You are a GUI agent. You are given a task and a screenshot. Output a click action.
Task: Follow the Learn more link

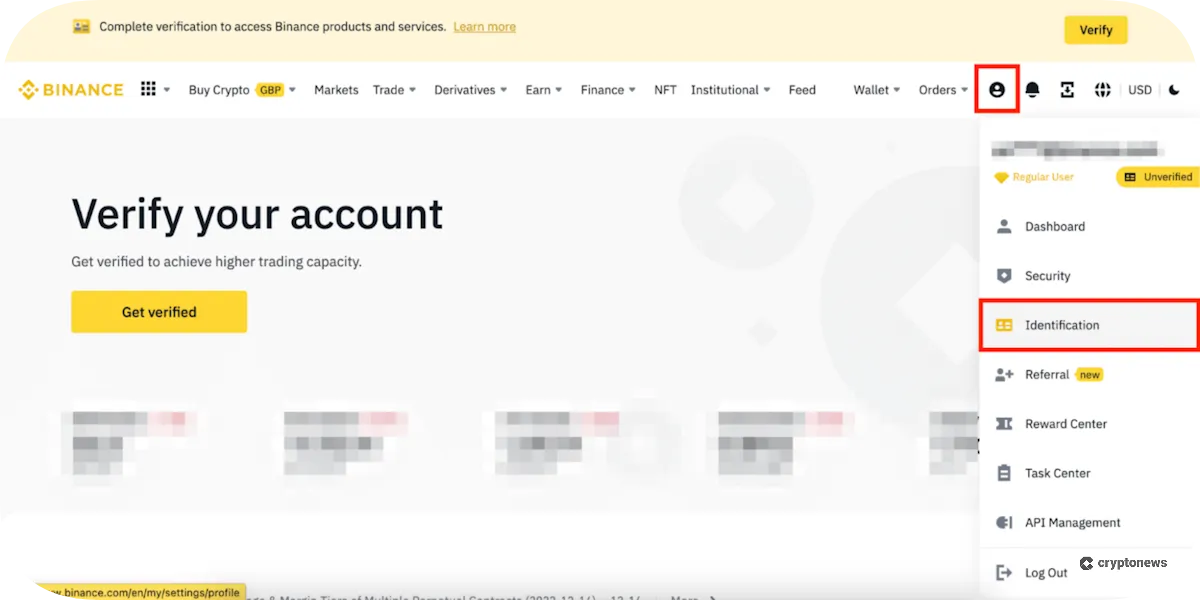(484, 27)
